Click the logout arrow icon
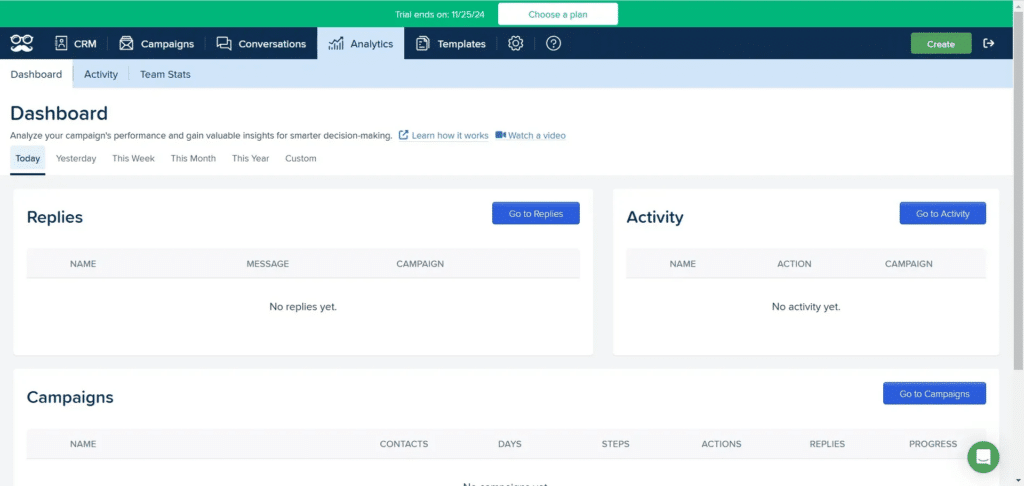The width and height of the screenshot is (1024, 486). pyautogui.click(x=989, y=43)
